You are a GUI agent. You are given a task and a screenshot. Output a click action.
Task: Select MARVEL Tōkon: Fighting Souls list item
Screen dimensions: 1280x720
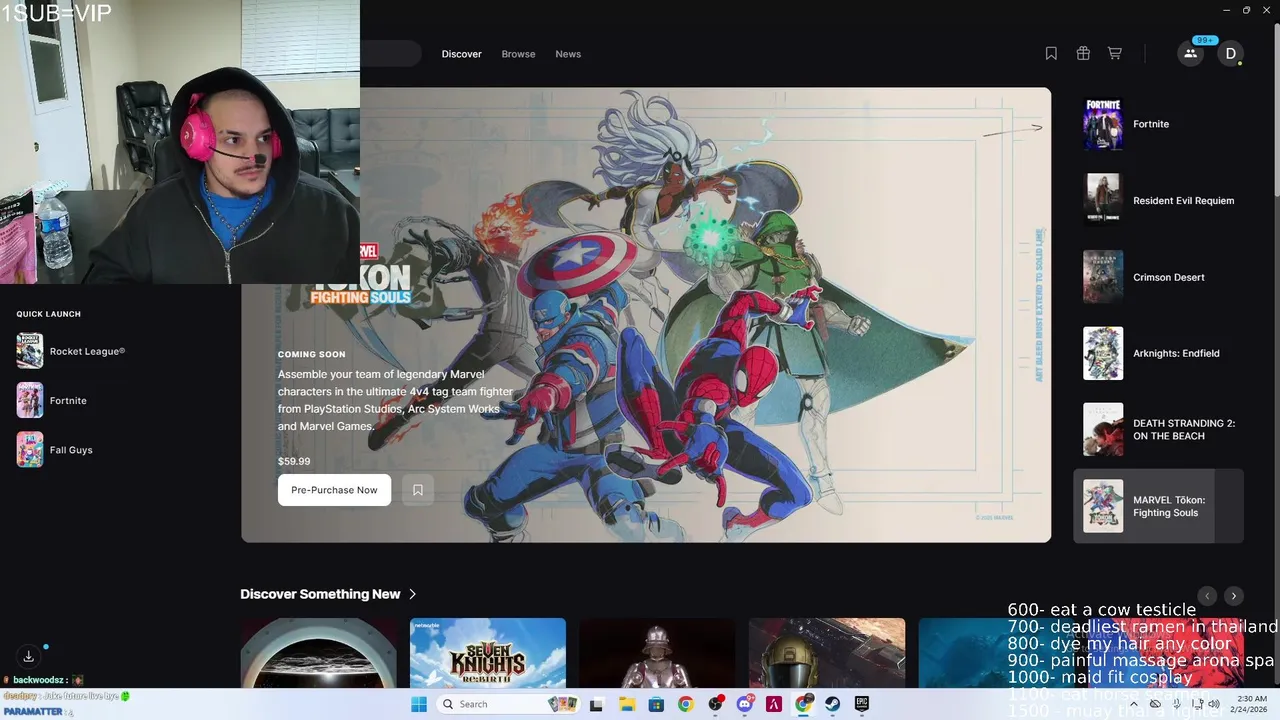point(1158,506)
